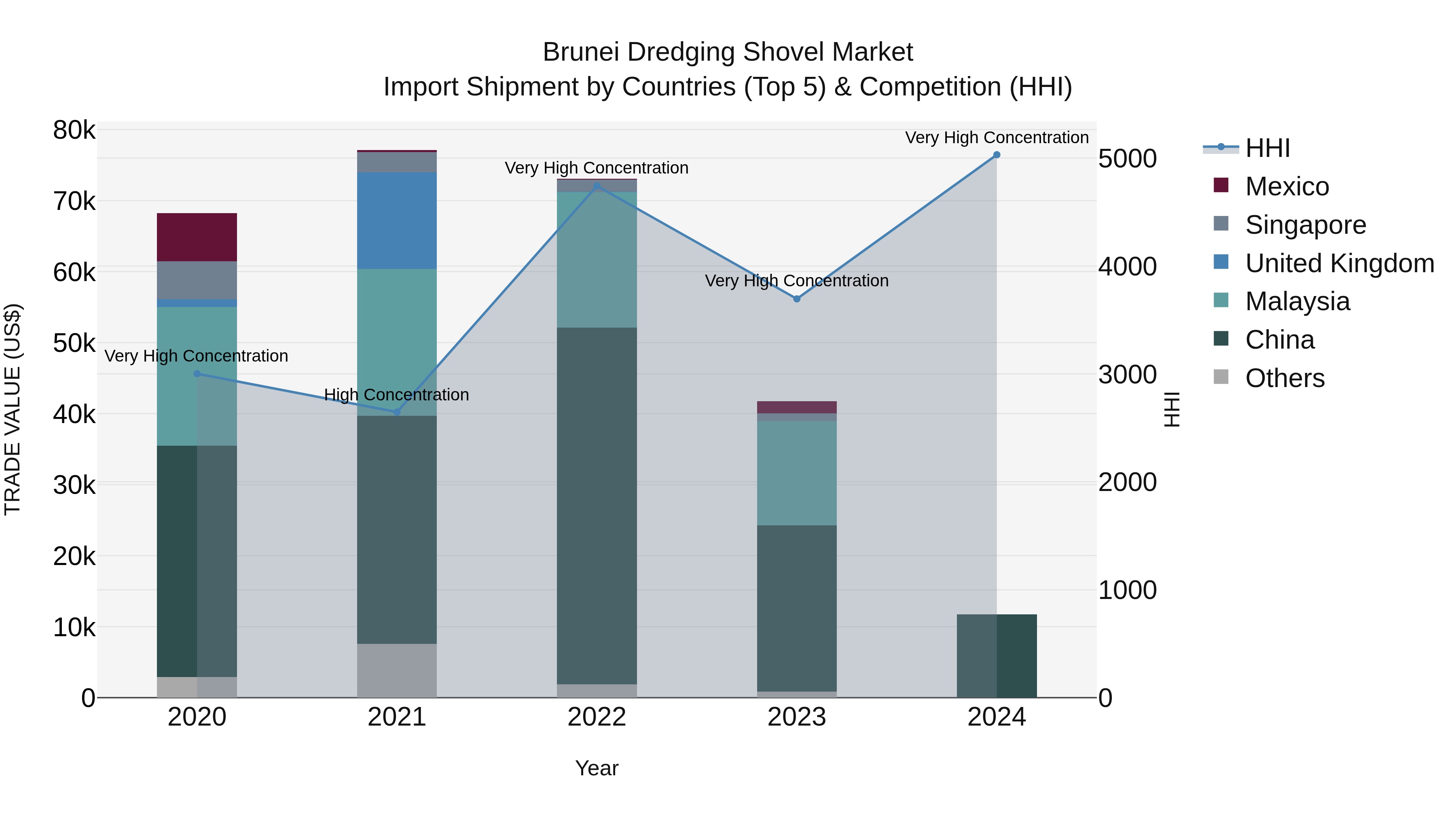Viewport: 1456px width, 819px height.
Task: Click the 'Very High Concentration' label near 2020
Action: pyautogui.click(x=196, y=356)
